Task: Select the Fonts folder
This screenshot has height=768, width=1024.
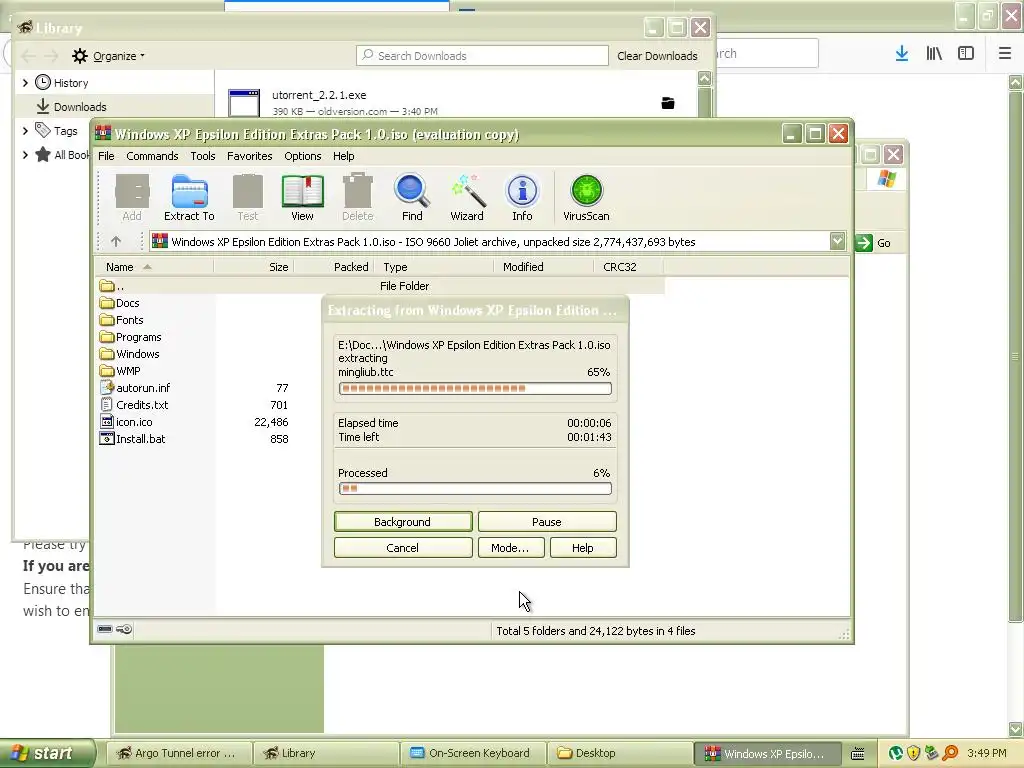Action: pyautogui.click(x=121, y=320)
